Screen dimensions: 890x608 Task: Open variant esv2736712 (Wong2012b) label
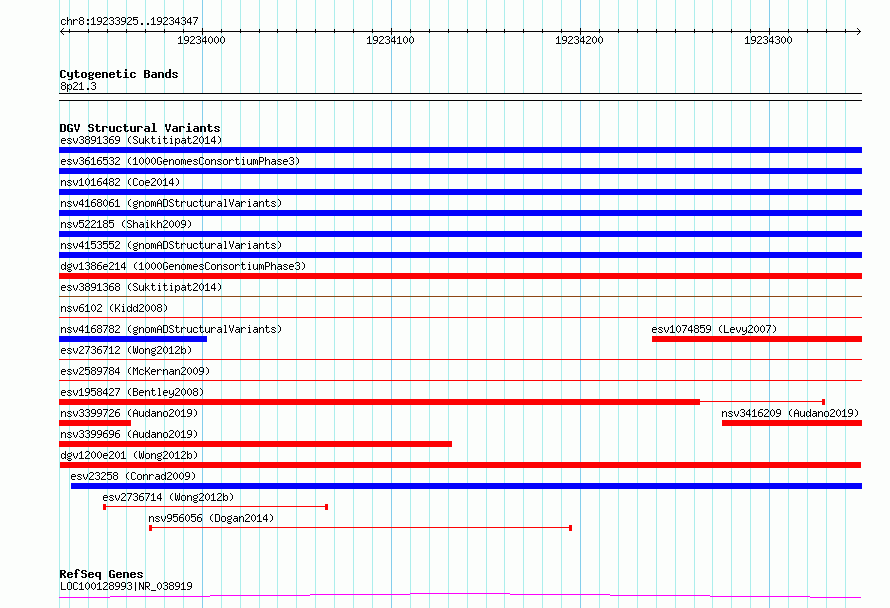(126, 350)
